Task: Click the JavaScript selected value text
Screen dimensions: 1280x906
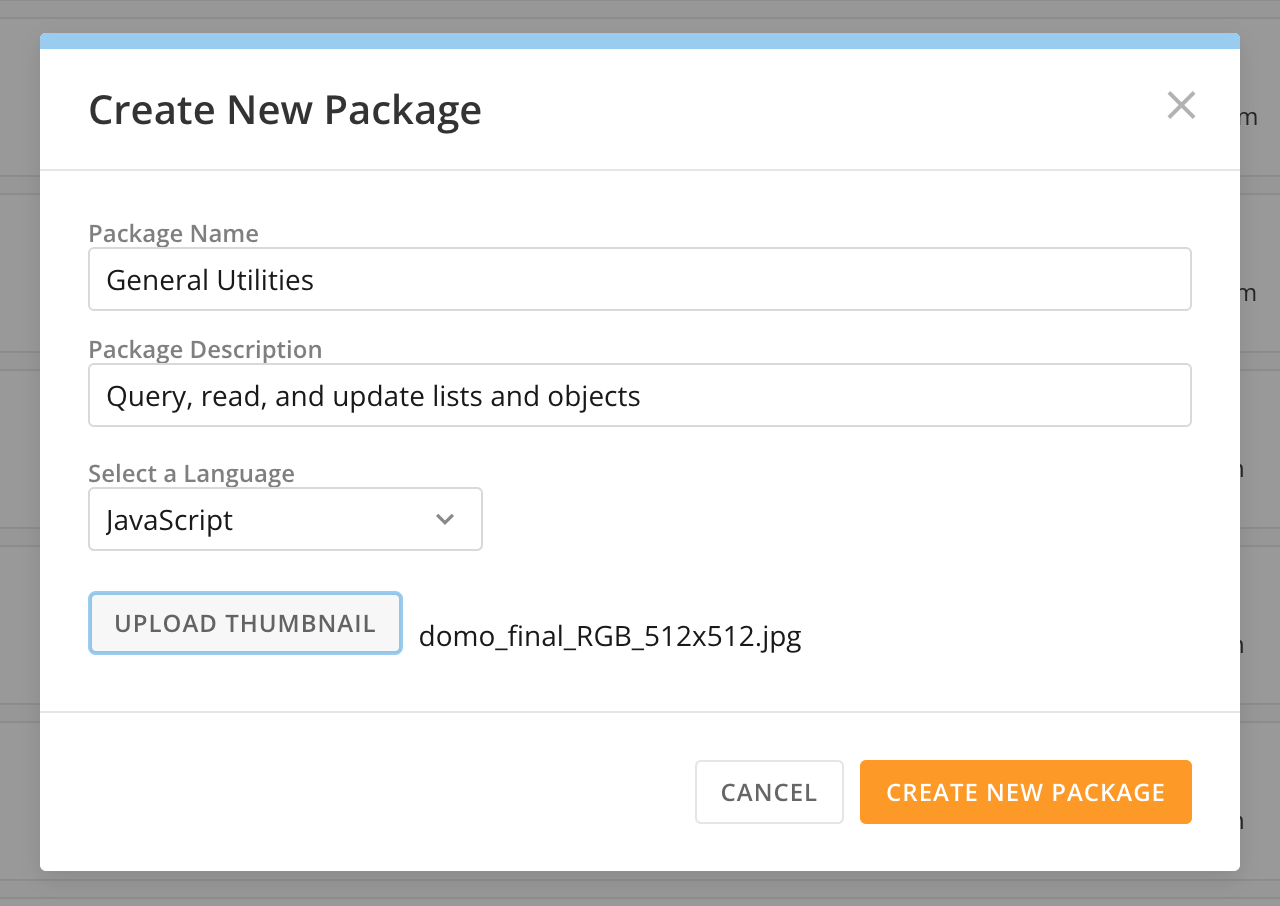Action: tap(169, 521)
